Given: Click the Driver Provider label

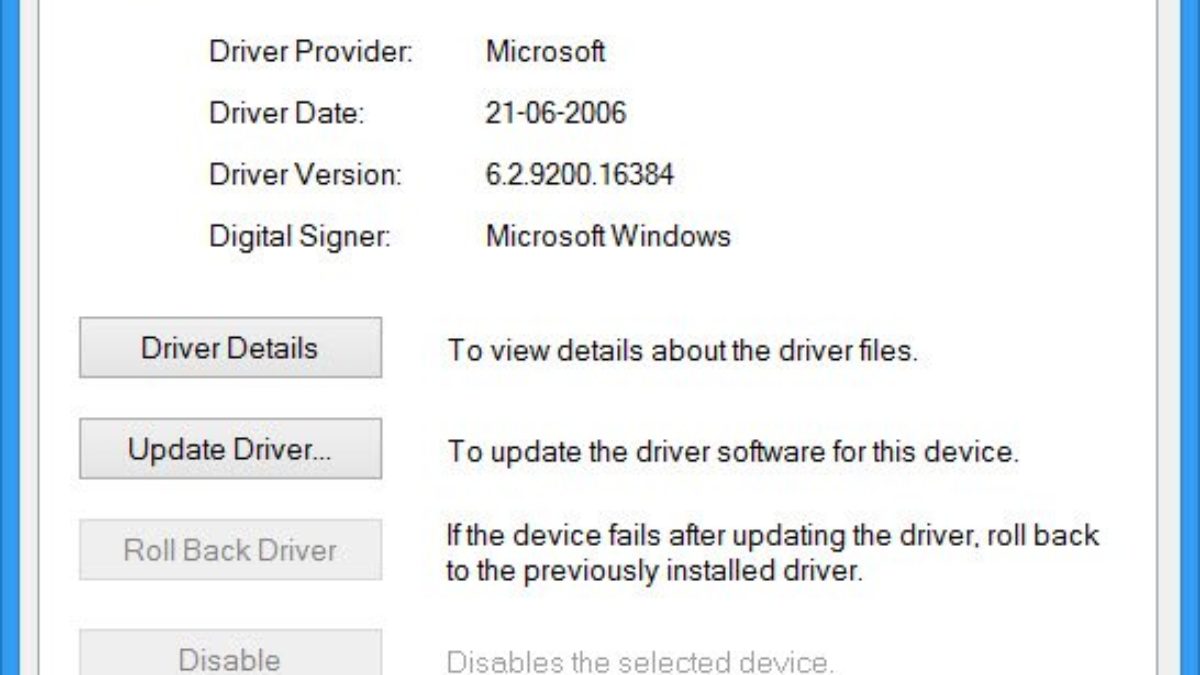Looking at the screenshot, I should (310, 52).
